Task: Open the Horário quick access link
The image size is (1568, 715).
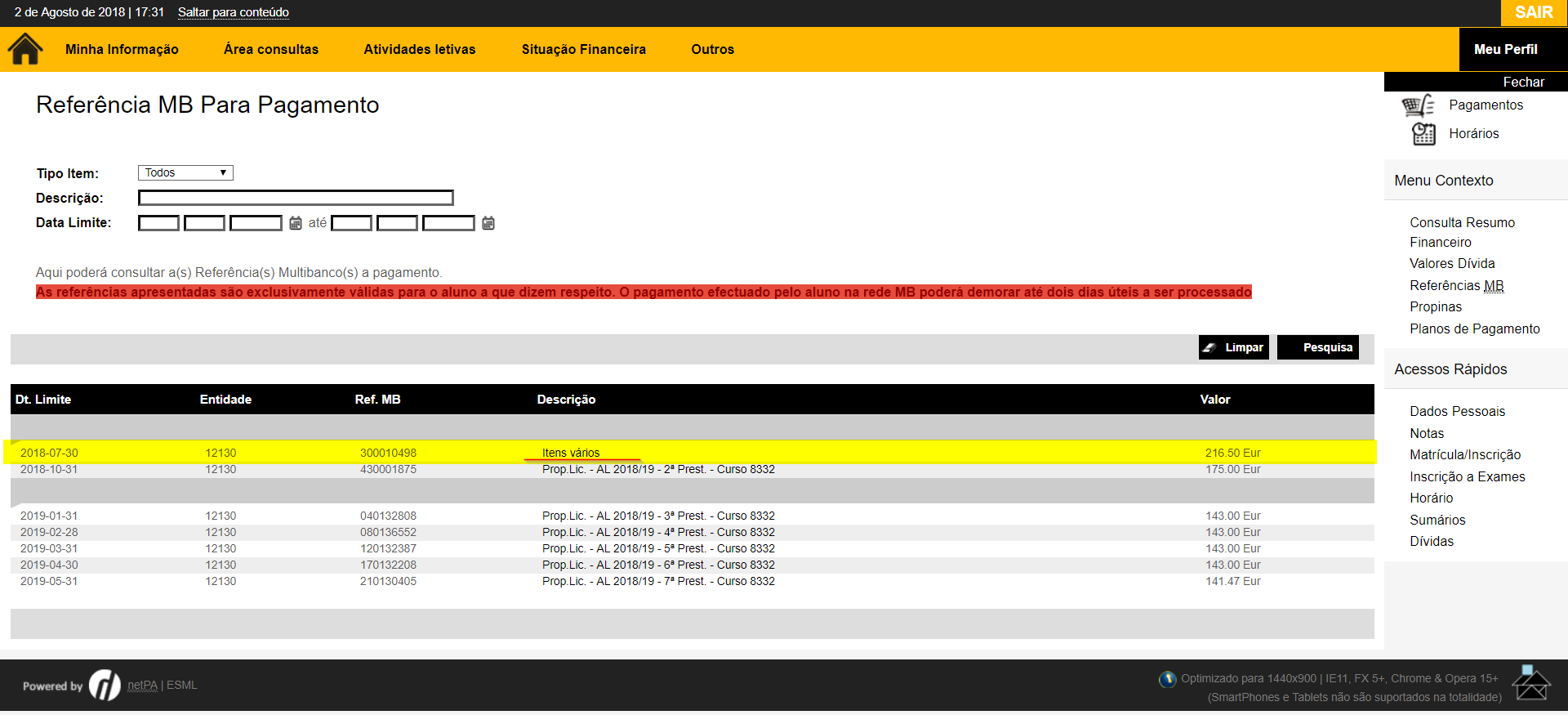Action: tap(1431, 498)
